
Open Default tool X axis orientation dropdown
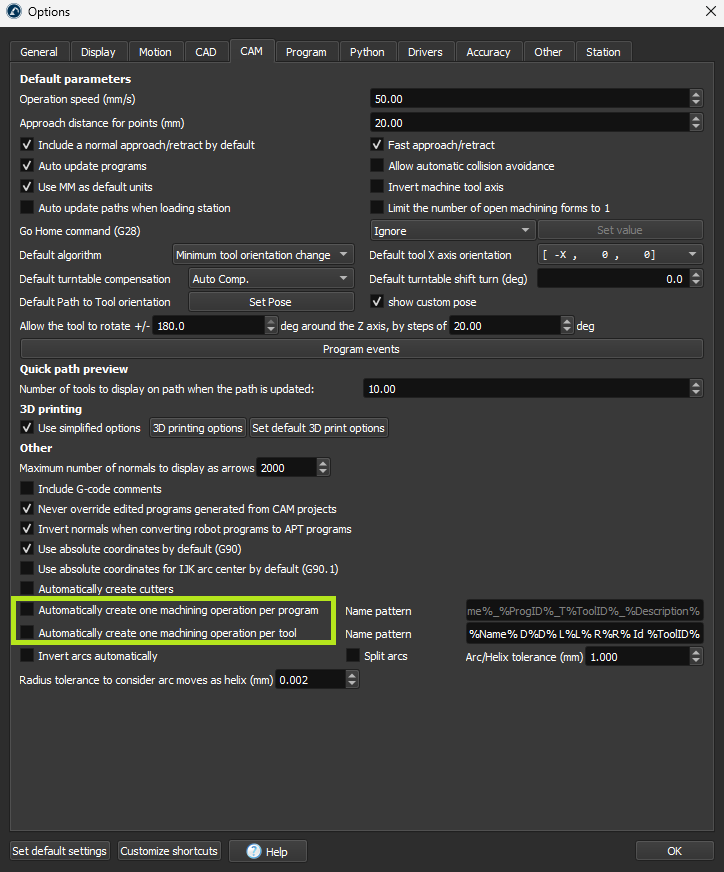pyautogui.click(x=620, y=255)
